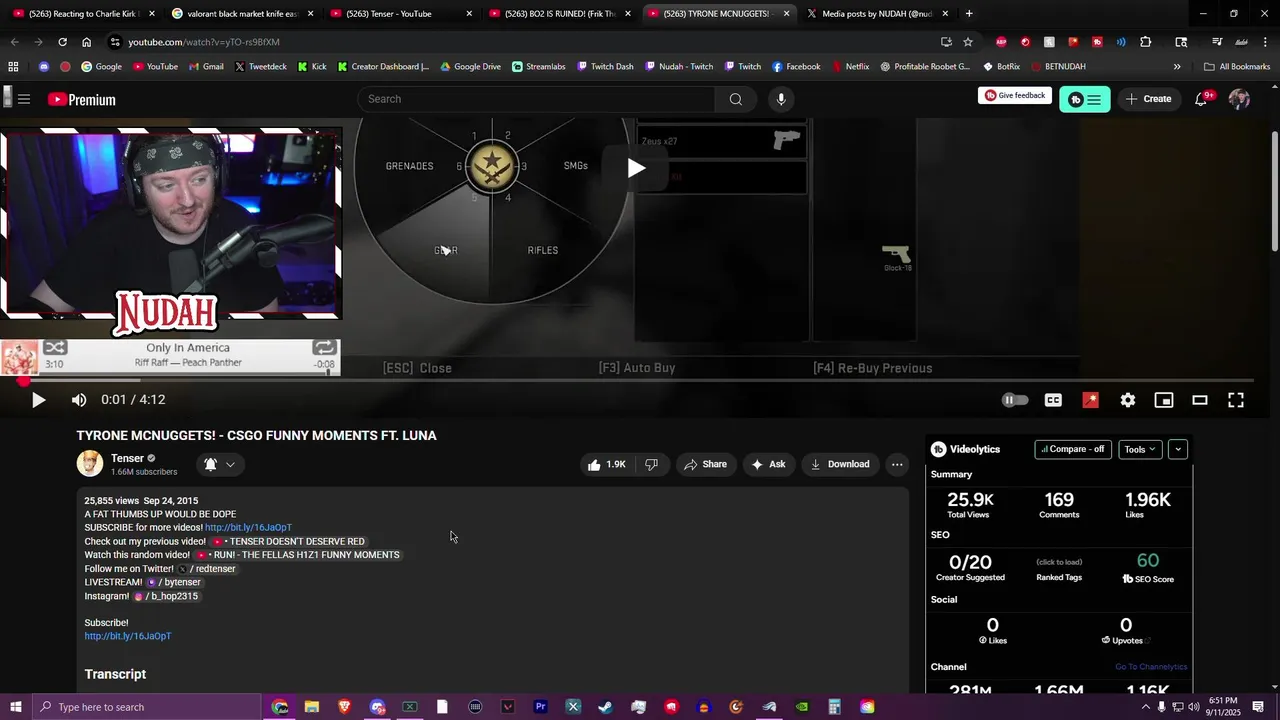The height and width of the screenshot is (720, 1280).
Task: Switch to miniplayer mode
Action: pos(1164,400)
